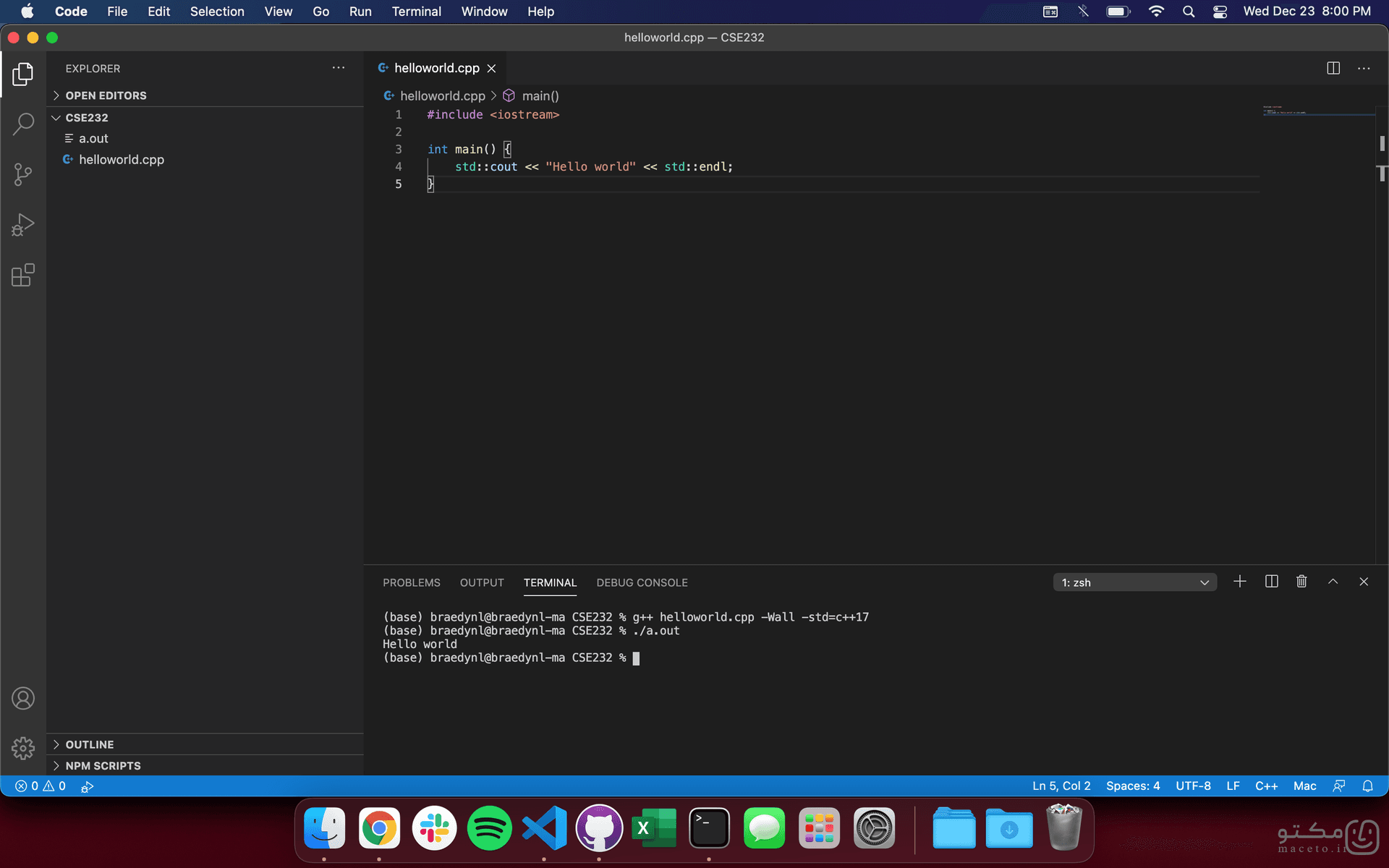
Task: Open Messages from the dock
Action: [764, 828]
